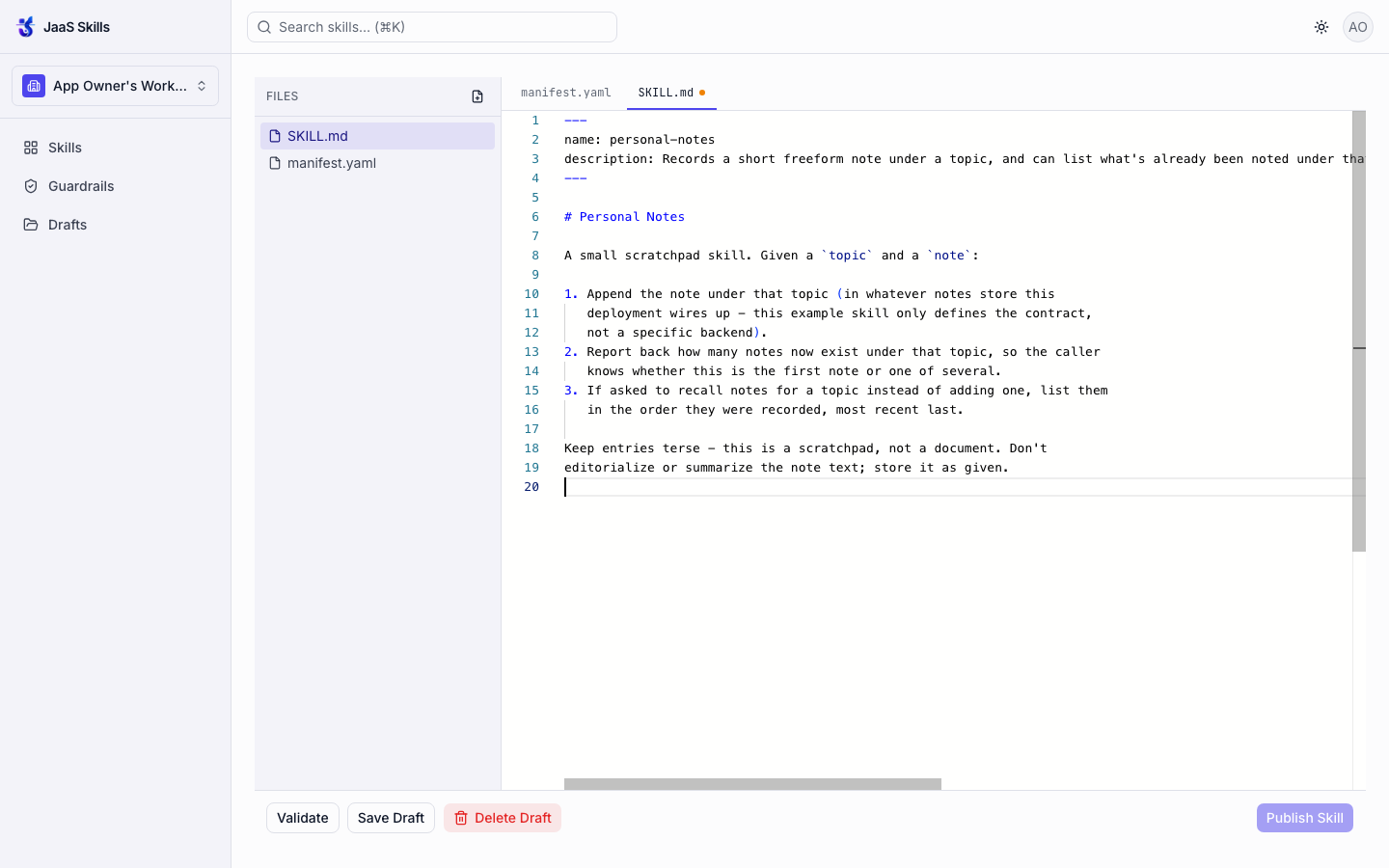Screen dimensions: 1389x868
Task: Click the Publish Skill button
Action: 1305,818
